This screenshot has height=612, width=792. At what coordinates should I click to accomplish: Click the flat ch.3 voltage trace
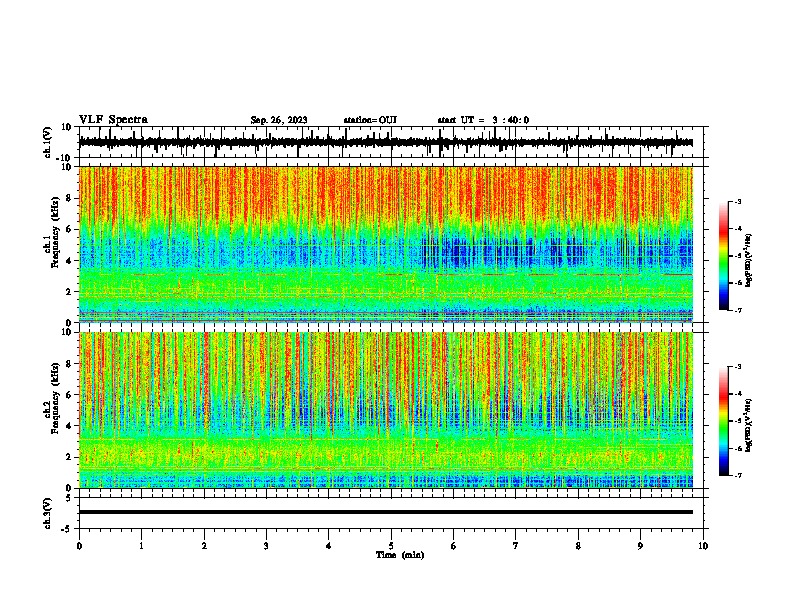[x=385, y=512]
